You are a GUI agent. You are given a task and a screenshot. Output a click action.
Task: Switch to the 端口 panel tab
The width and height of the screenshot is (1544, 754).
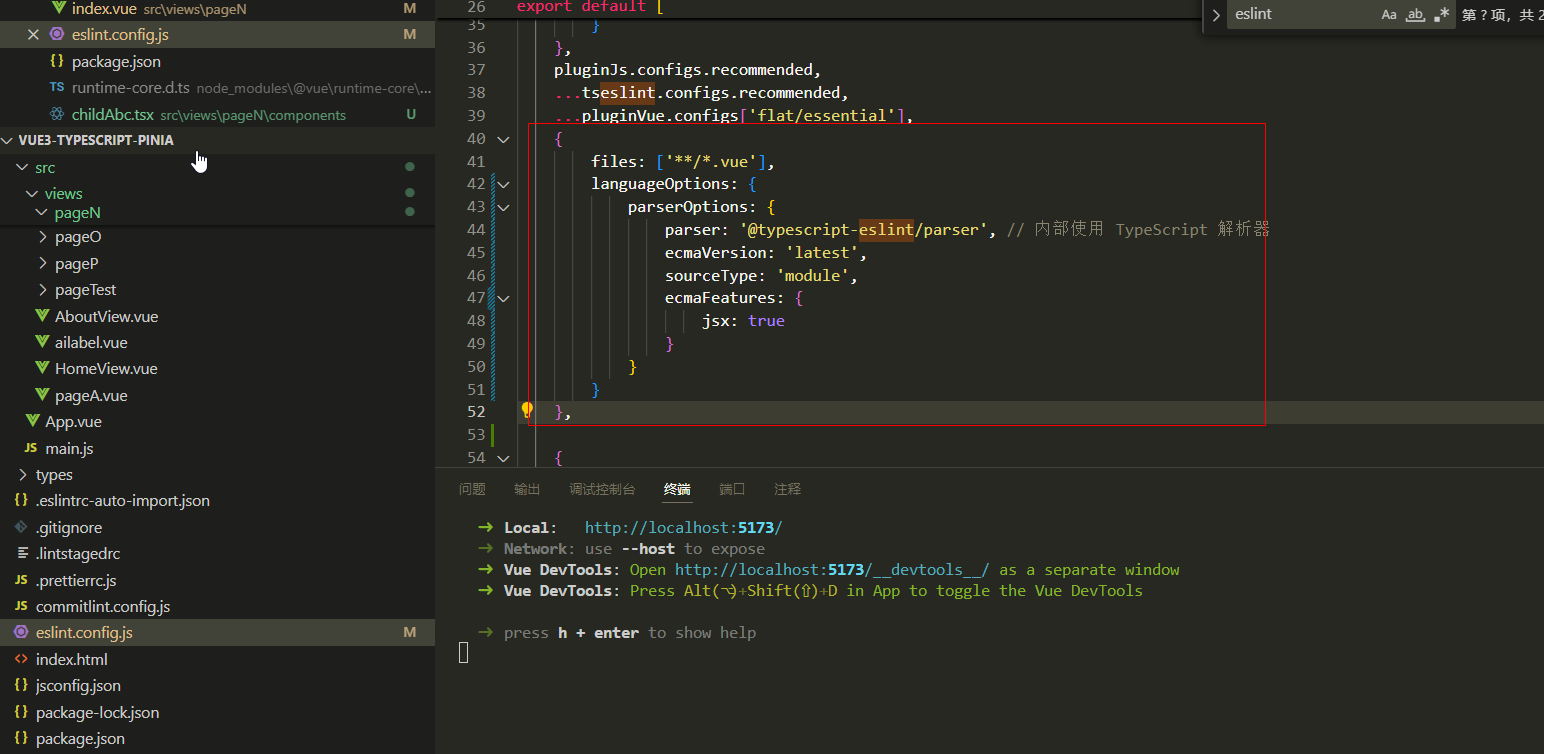pyautogui.click(x=732, y=489)
